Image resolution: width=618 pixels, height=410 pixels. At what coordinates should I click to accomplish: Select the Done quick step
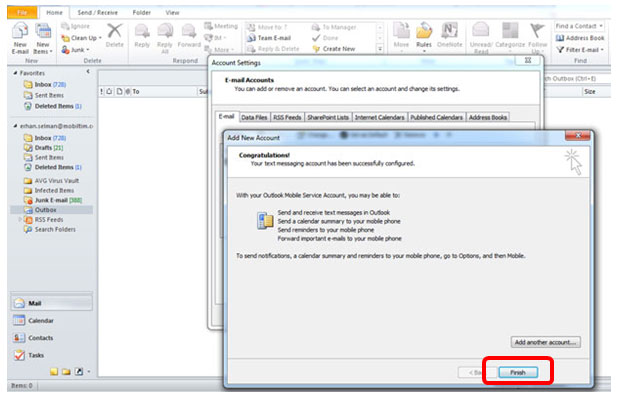point(325,38)
